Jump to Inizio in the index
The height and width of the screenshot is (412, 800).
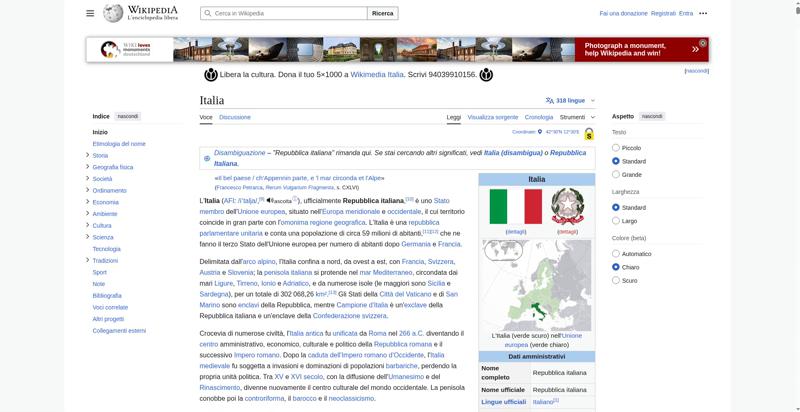[x=100, y=132]
